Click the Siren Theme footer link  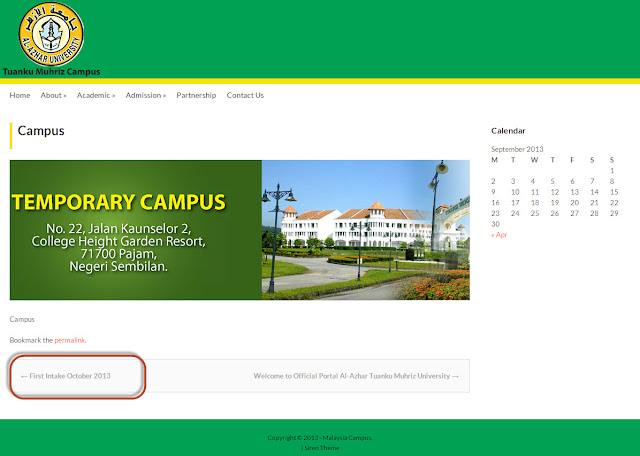click(322, 448)
